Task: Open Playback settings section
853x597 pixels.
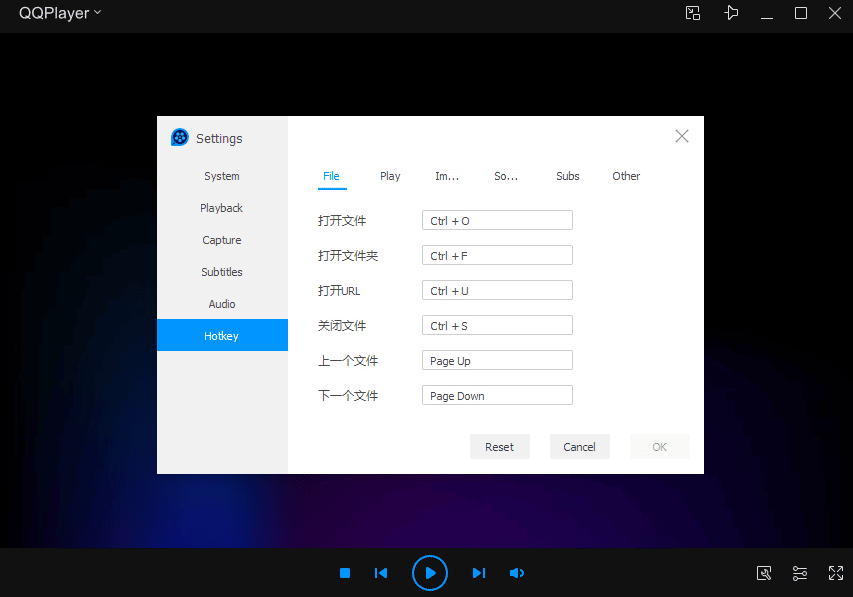Action: point(222,208)
